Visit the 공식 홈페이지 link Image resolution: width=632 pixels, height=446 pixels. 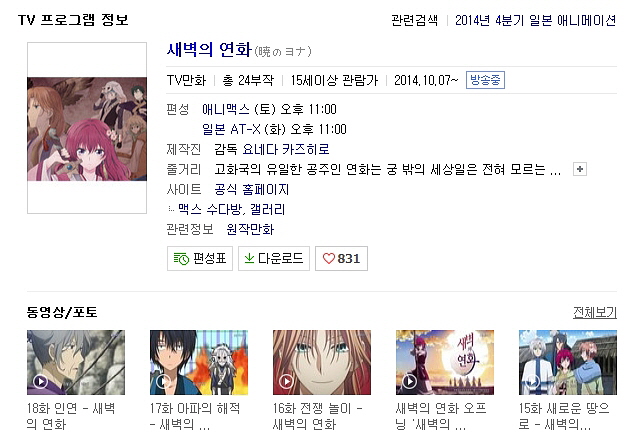(x=252, y=189)
